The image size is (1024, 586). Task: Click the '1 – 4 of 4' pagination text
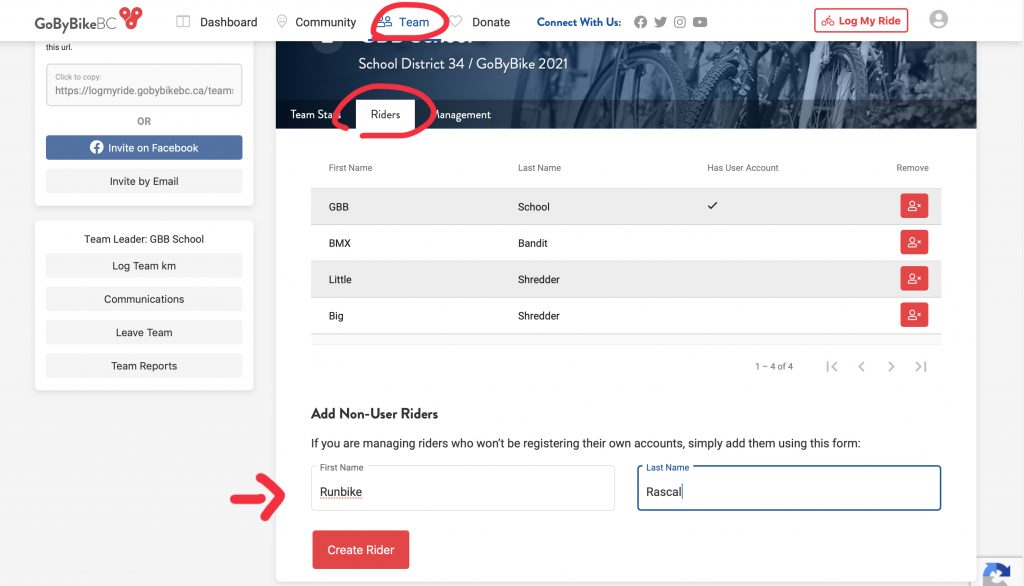click(774, 366)
